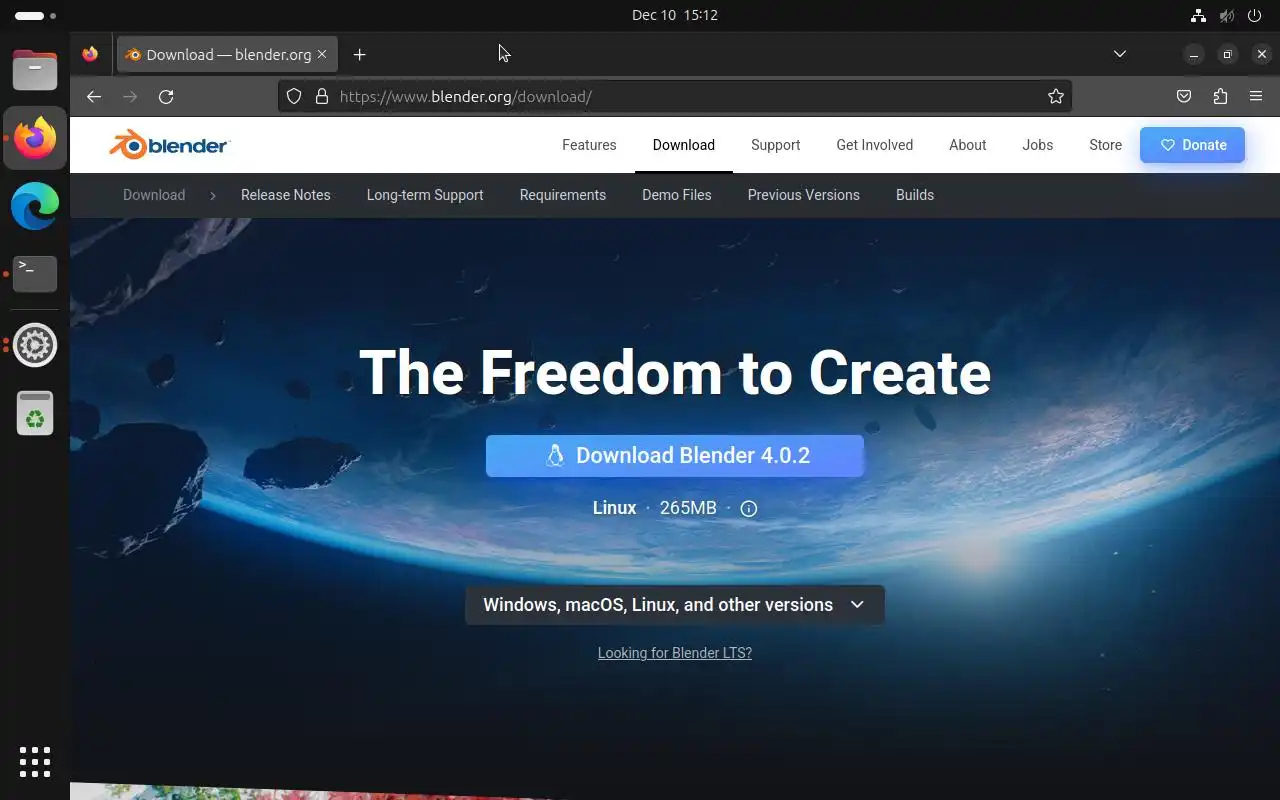Expand Windows, macOS, Linux, and other versions
The image size is (1280, 800).
click(x=675, y=605)
